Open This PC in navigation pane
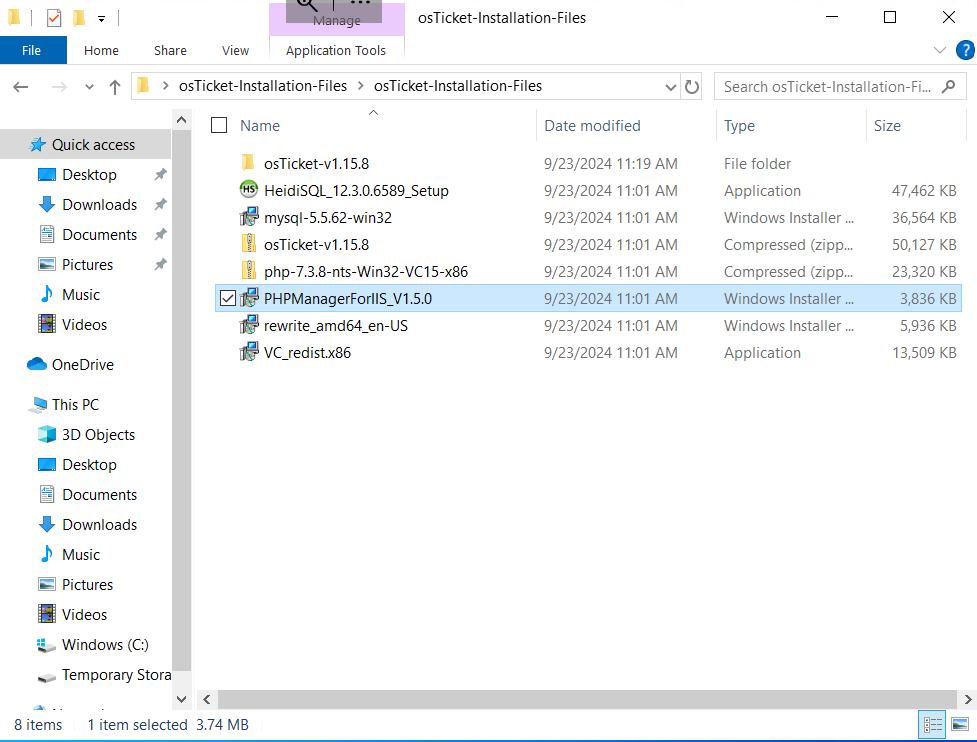This screenshot has width=977, height=742. tap(75, 404)
